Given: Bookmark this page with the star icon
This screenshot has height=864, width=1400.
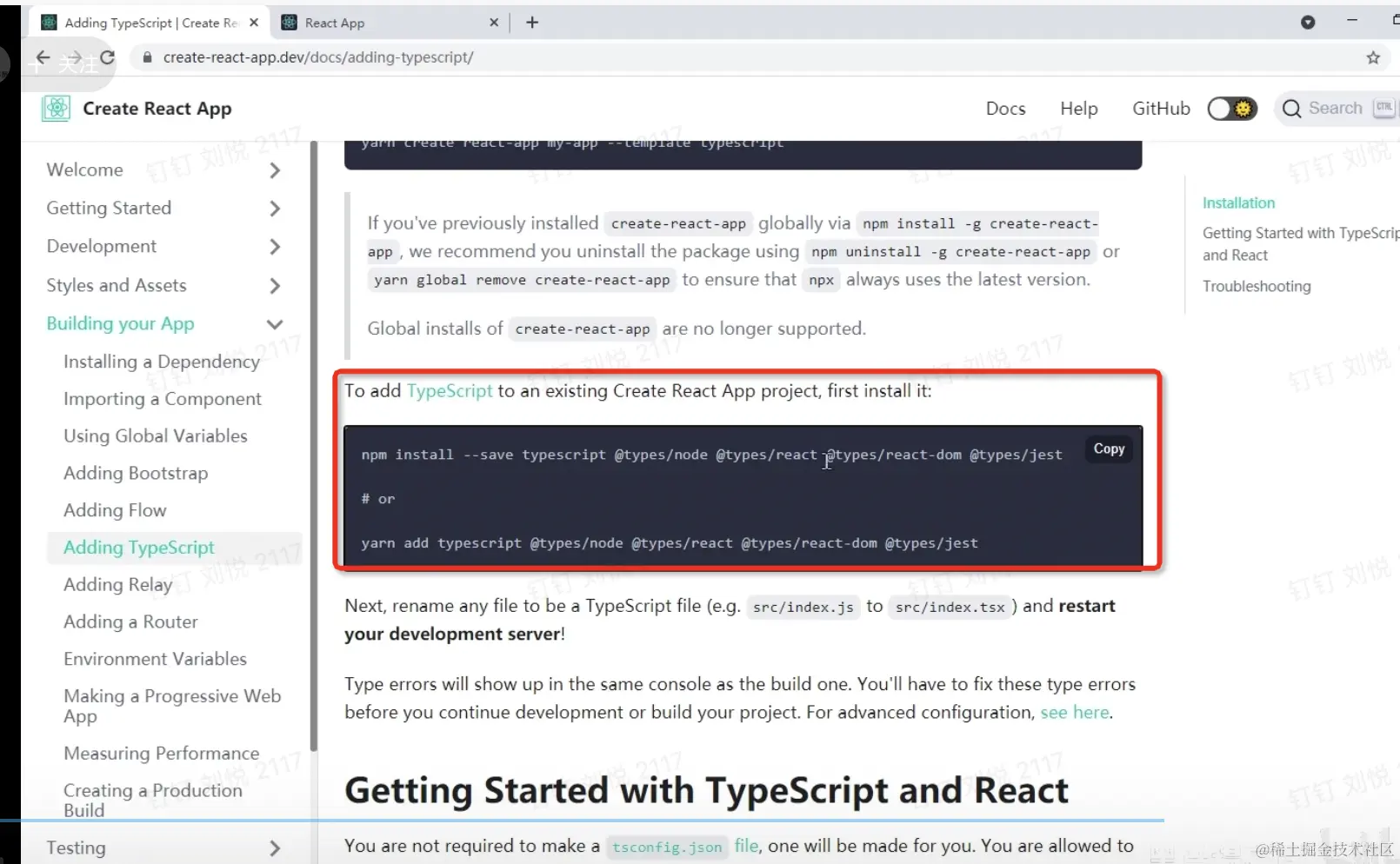Looking at the screenshot, I should (1373, 57).
